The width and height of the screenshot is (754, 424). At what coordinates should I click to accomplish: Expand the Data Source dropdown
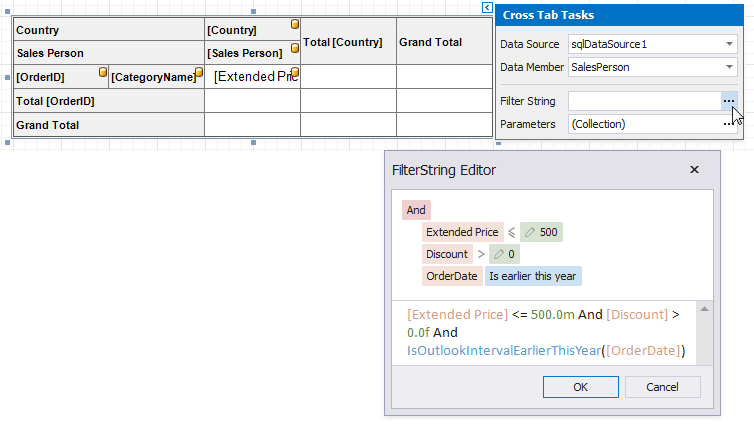(x=729, y=45)
